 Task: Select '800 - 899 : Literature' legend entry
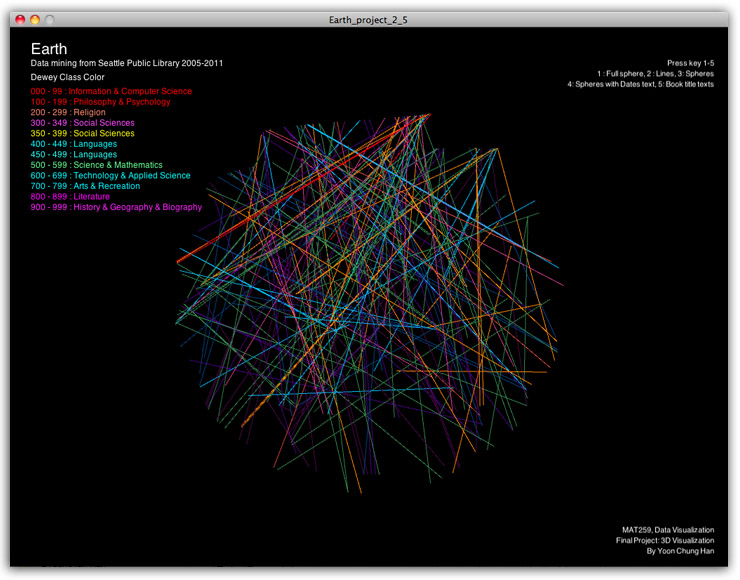point(70,197)
